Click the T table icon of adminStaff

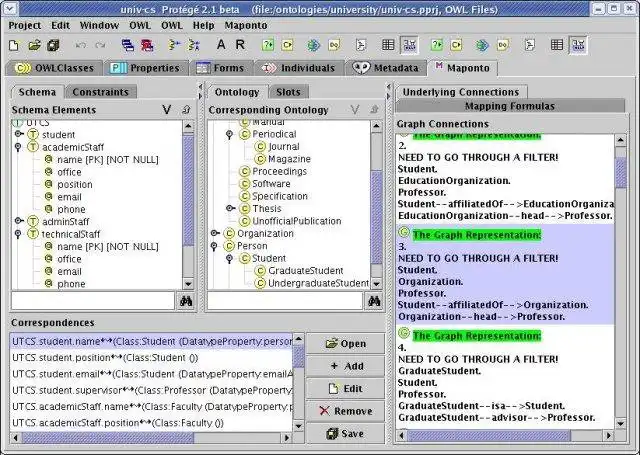click(x=33, y=222)
